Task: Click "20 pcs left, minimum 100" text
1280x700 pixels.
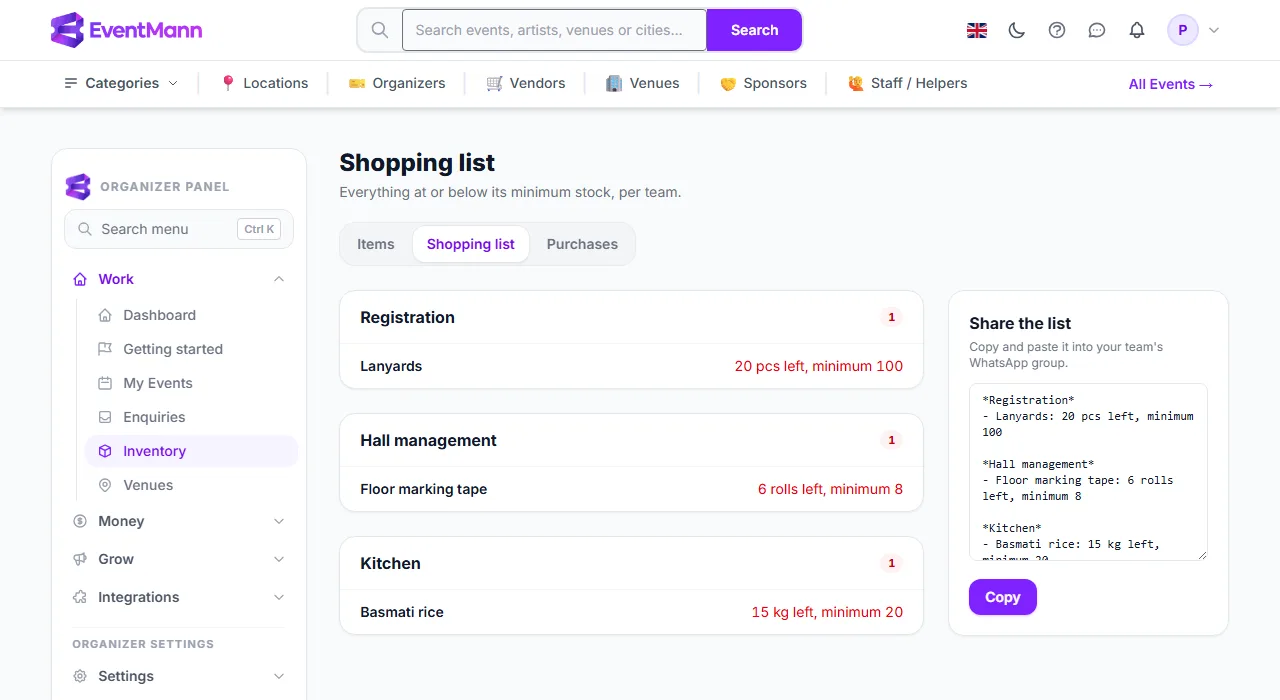Action: click(x=819, y=366)
